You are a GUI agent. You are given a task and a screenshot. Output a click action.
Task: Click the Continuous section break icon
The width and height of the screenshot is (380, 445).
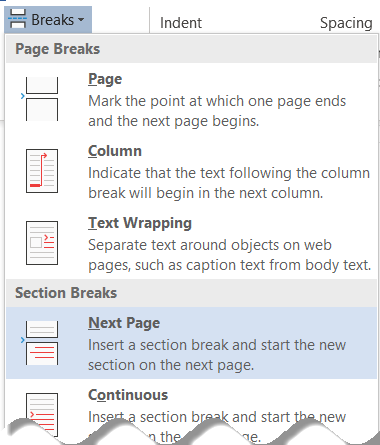click(42, 415)
